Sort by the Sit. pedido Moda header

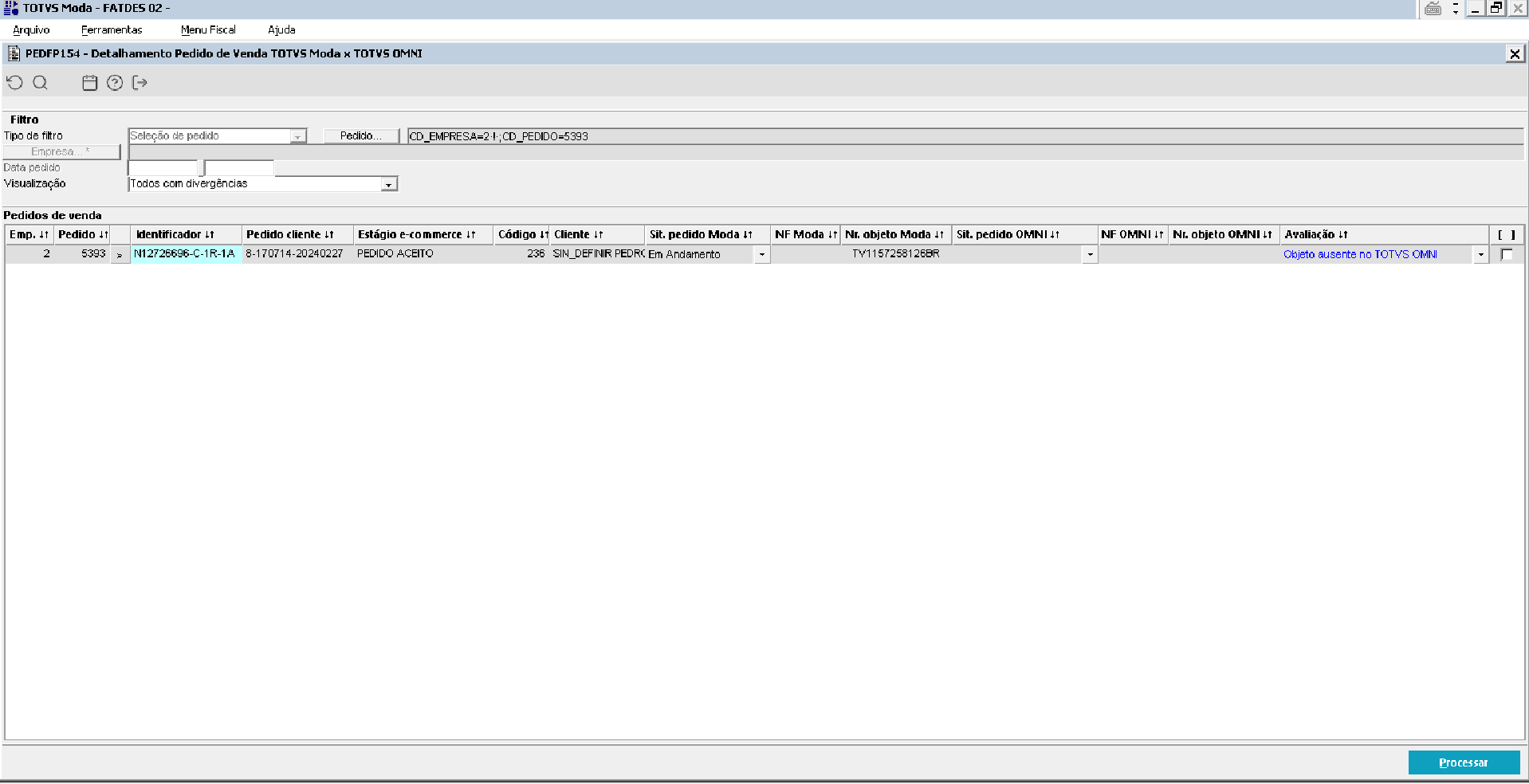tap(707, 234)
